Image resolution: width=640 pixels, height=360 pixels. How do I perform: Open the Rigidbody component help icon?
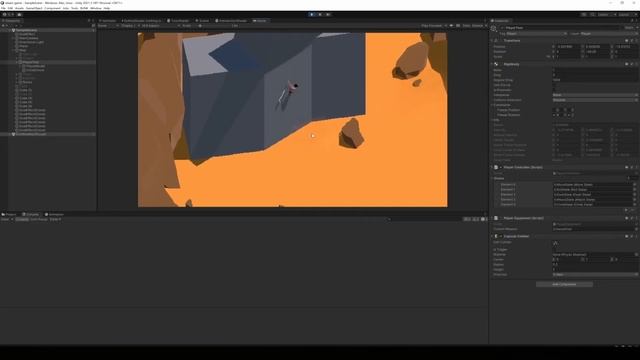(x=627, y=64)
